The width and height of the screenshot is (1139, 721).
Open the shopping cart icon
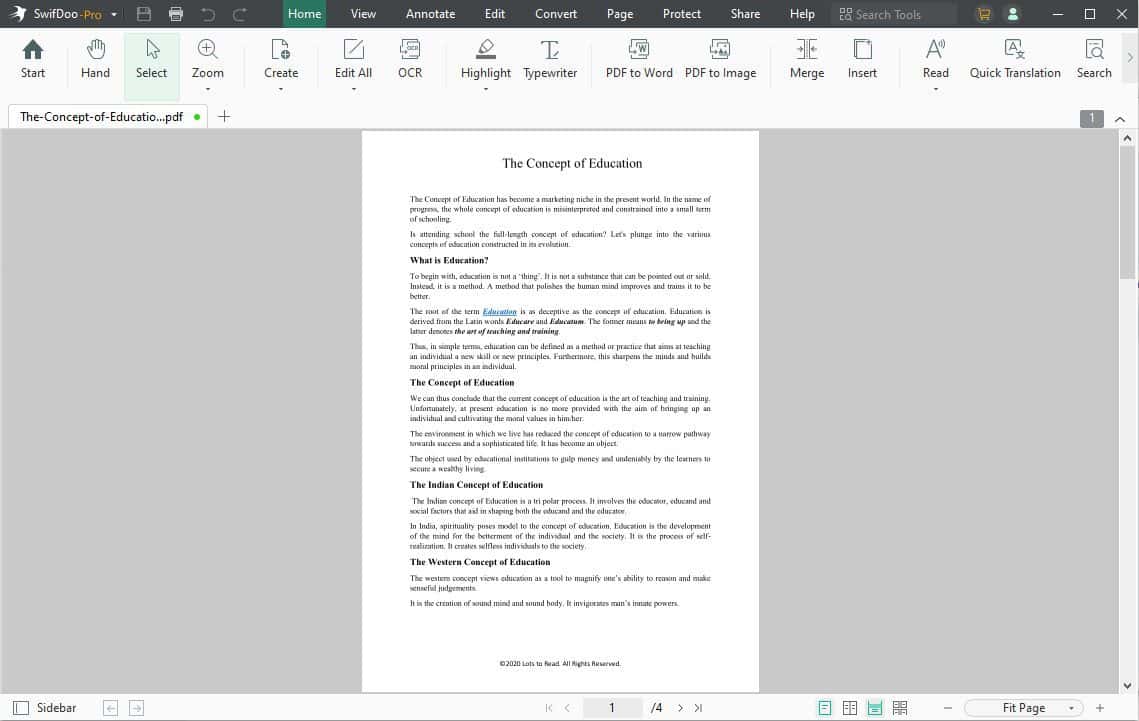(984, 14)
